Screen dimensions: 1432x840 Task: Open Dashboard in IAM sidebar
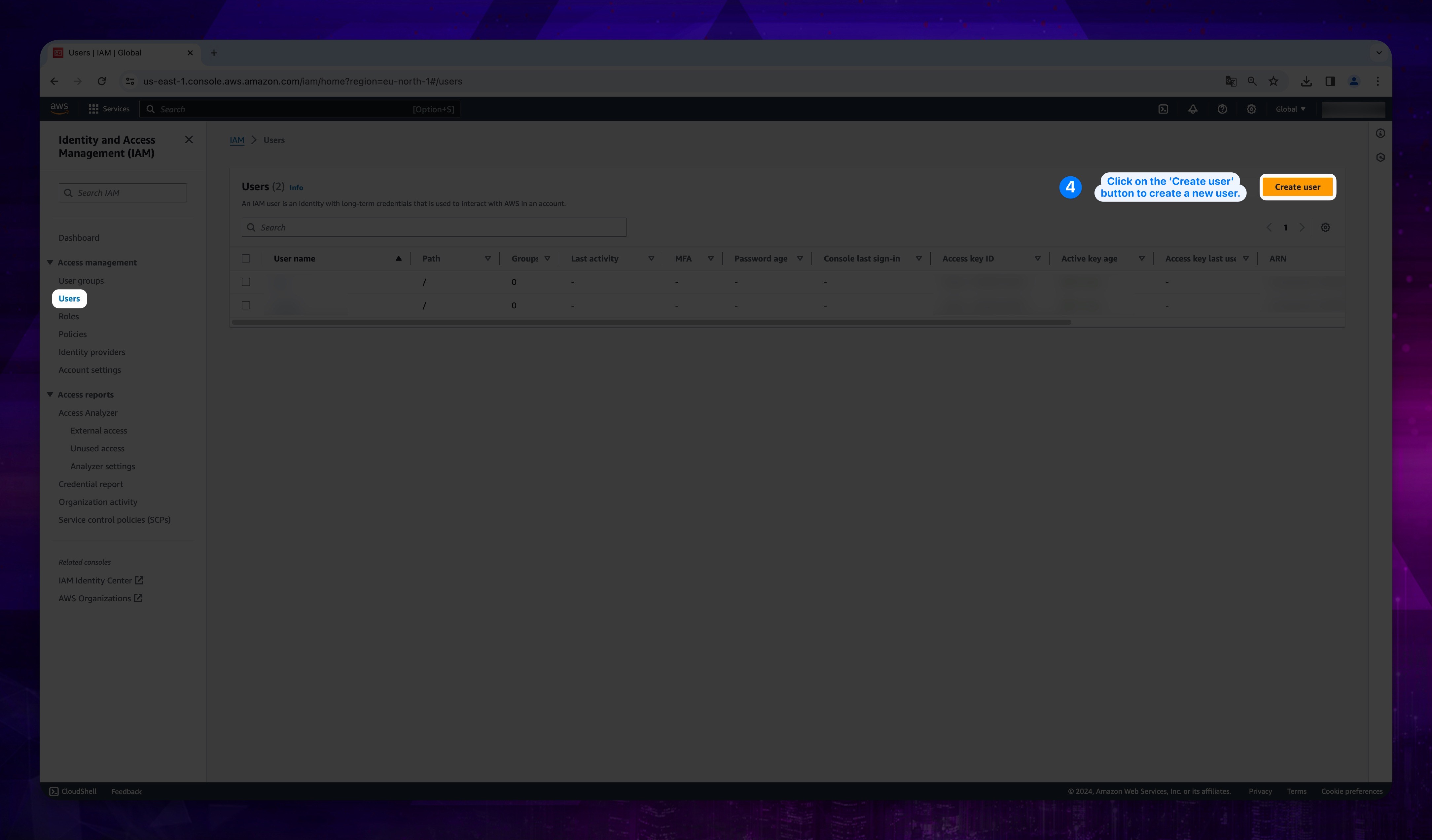[x=78, y=237]
